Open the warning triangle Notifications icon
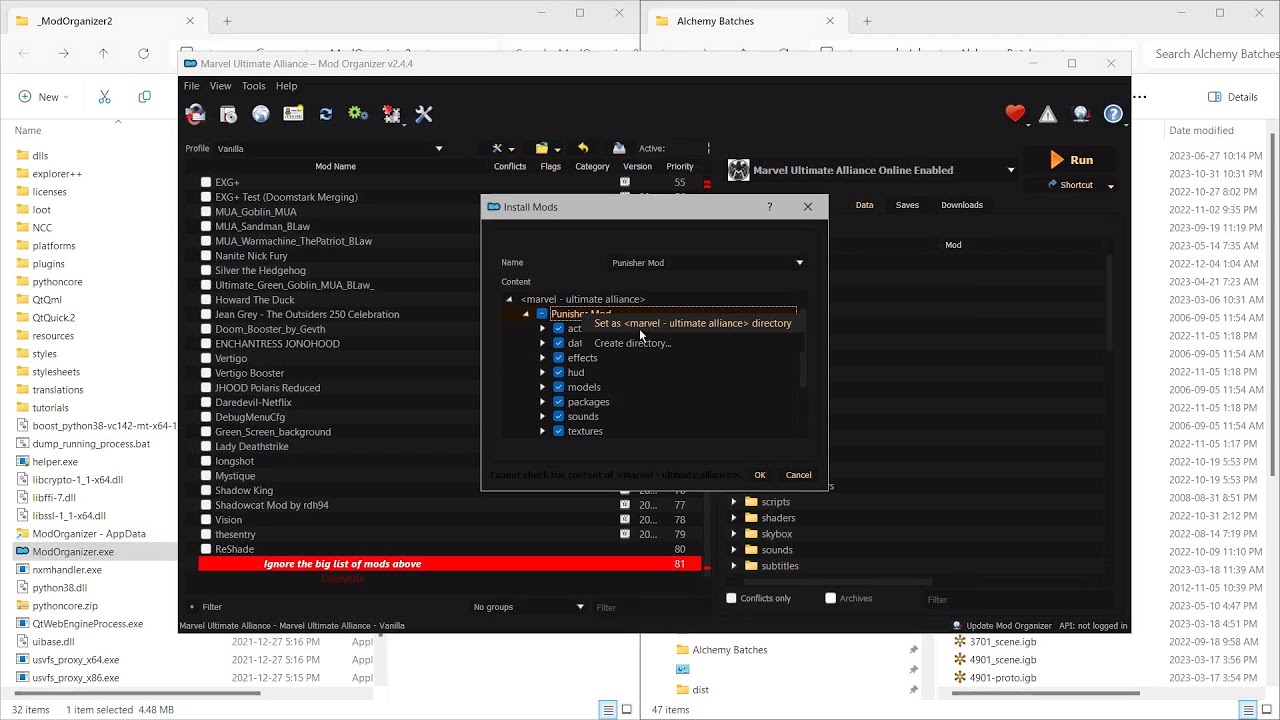The width and height of the screenshot is (1280, 720). coord(1048,115)
